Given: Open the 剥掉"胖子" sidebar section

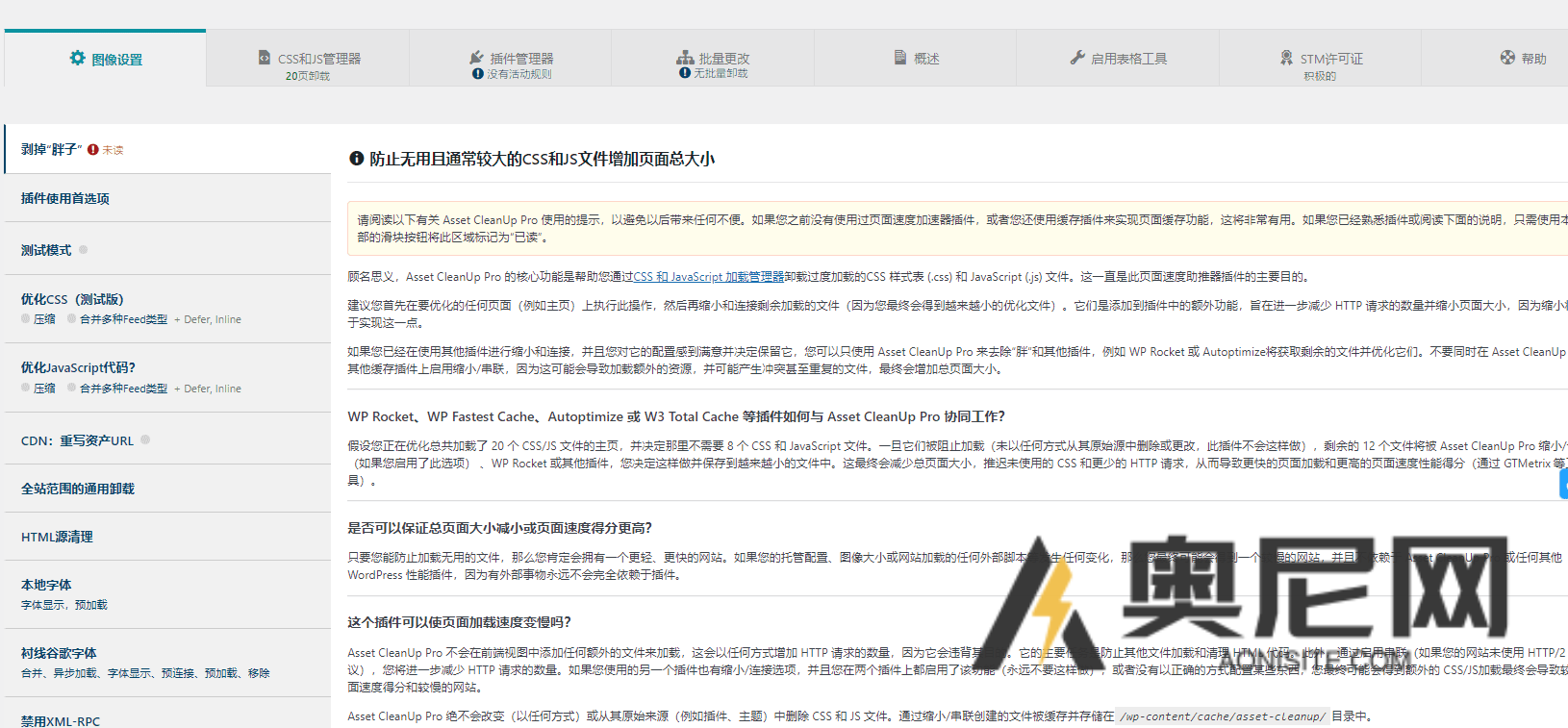Looking at the screenshot, I should 168,149.
